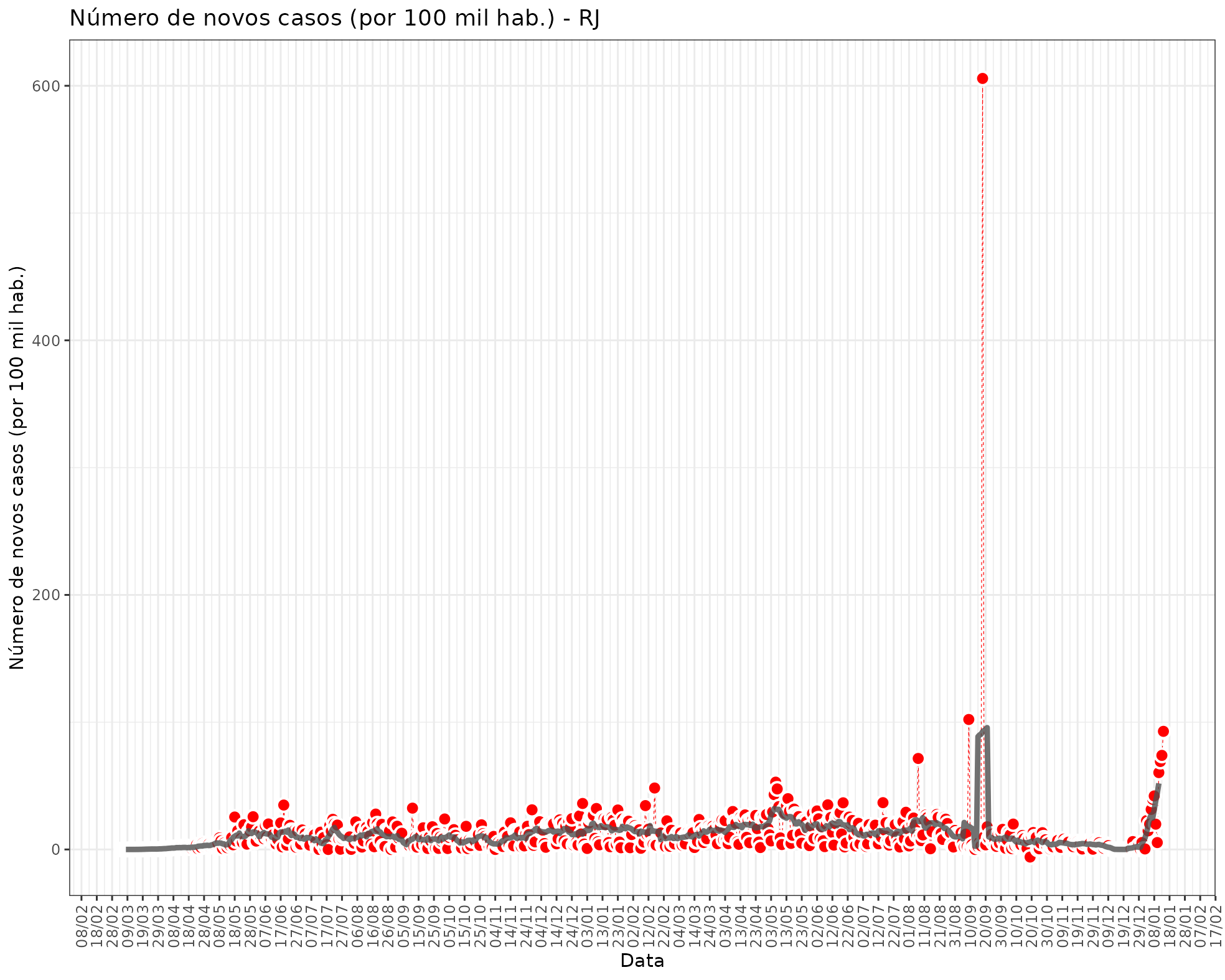Click the x-axis date label 03/01
This screenshot has width=1225, height=980.
[588, 926]
